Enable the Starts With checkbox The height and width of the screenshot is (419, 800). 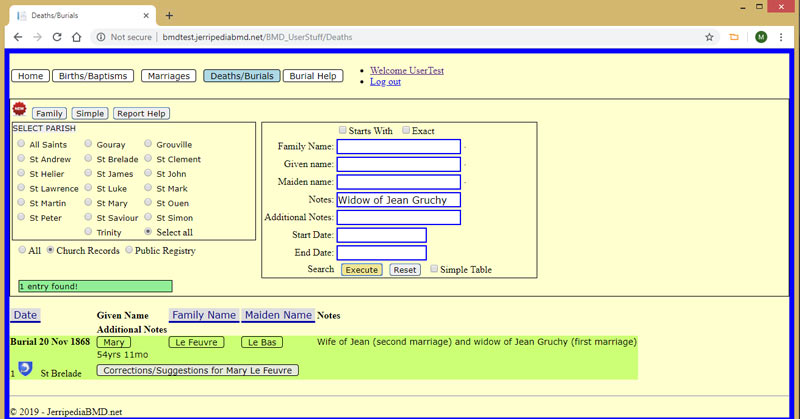(x=343, y=131)
